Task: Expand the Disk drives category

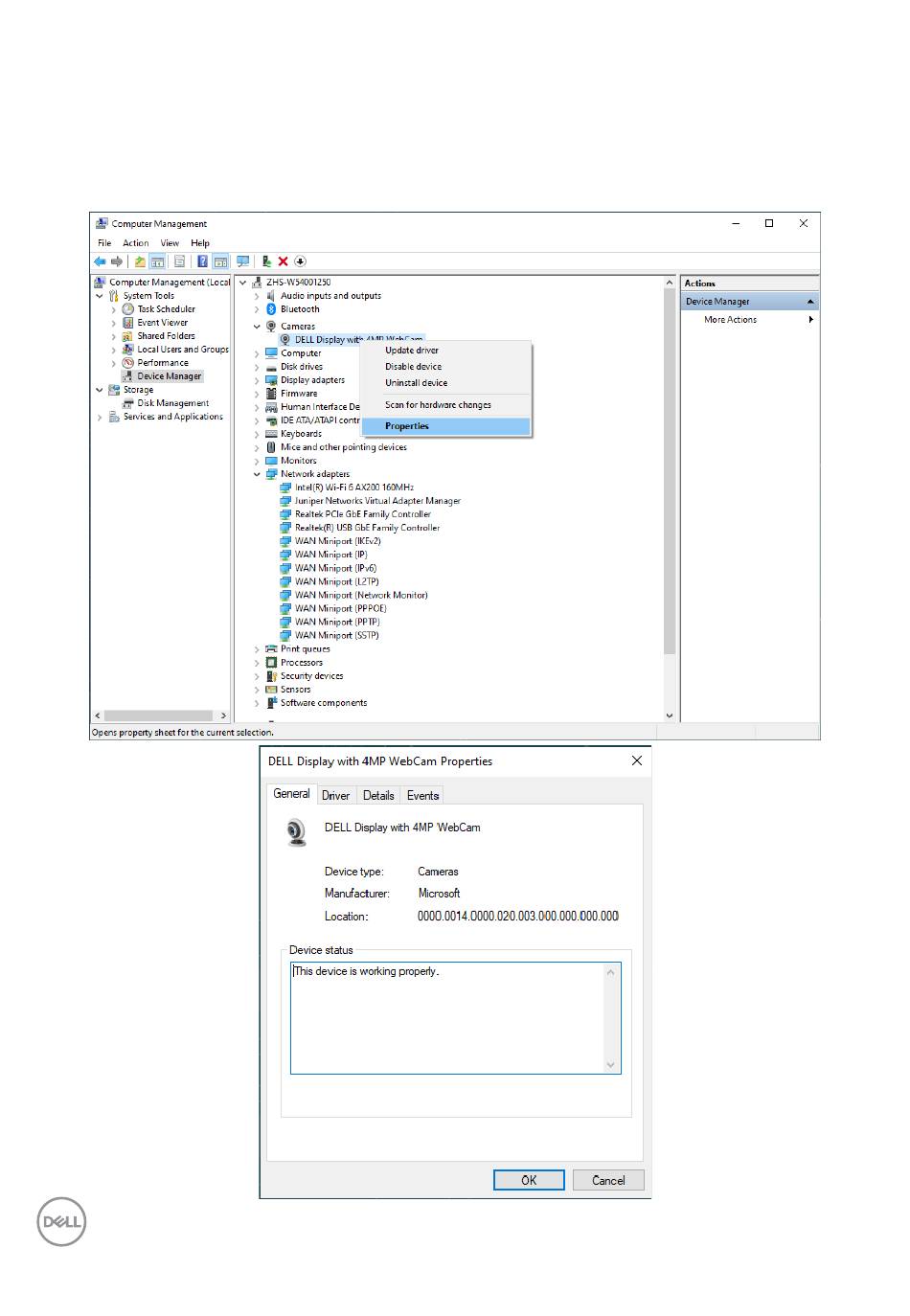Action: point(257,367)
